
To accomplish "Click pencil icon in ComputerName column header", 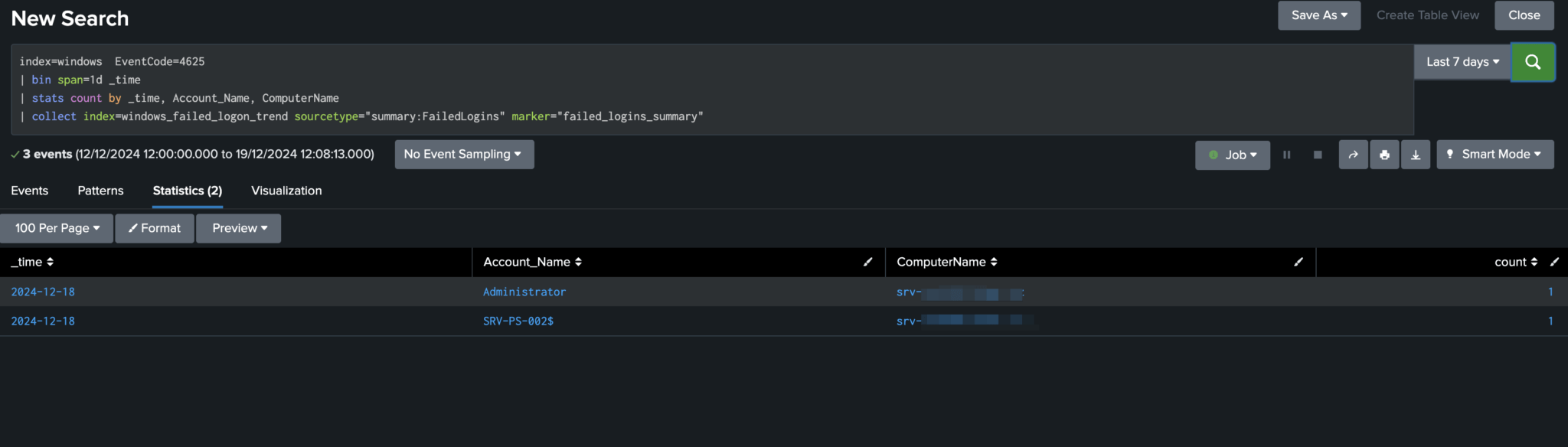I will tap(1298, 262).
